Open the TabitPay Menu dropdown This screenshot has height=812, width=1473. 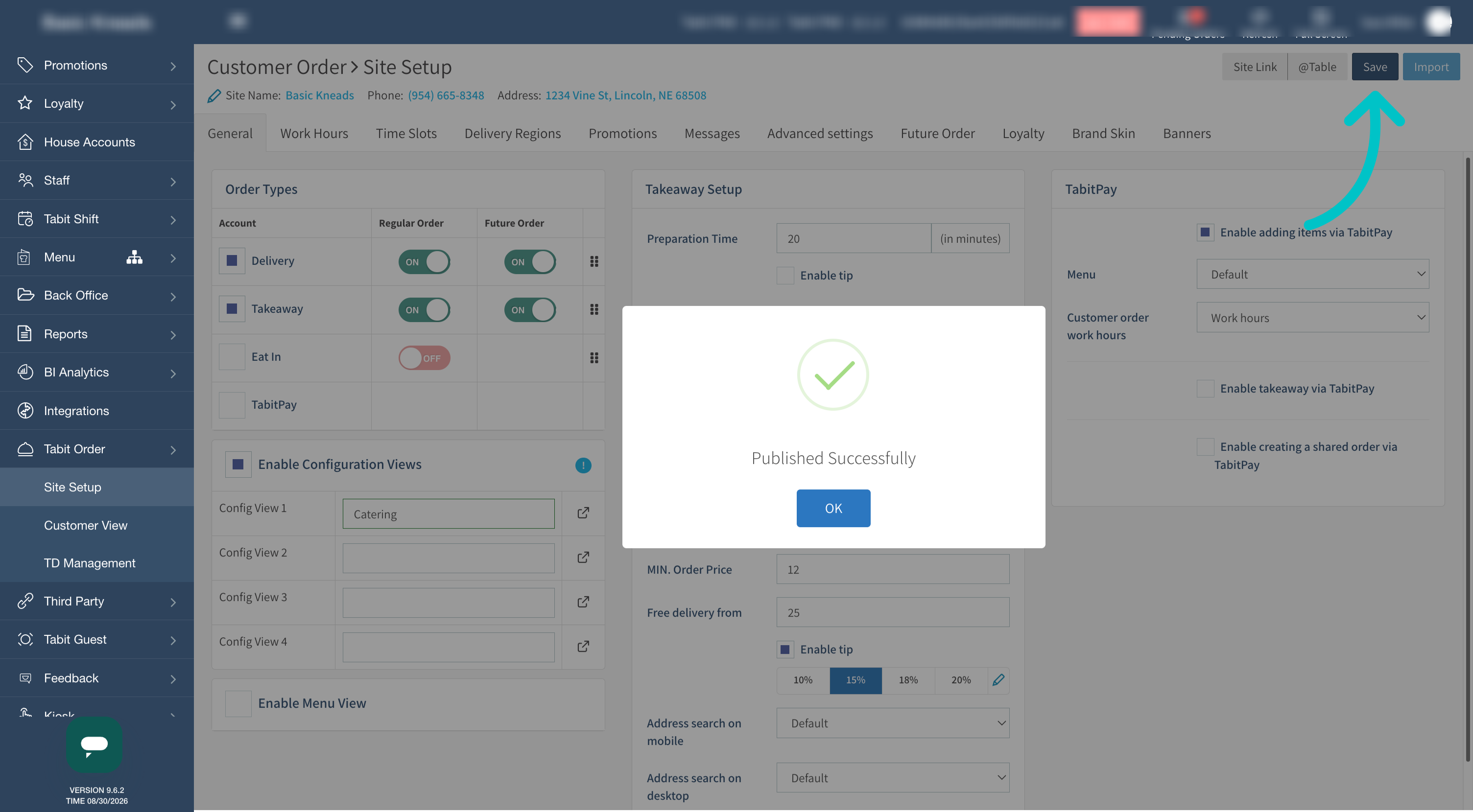pos(1312,274)
